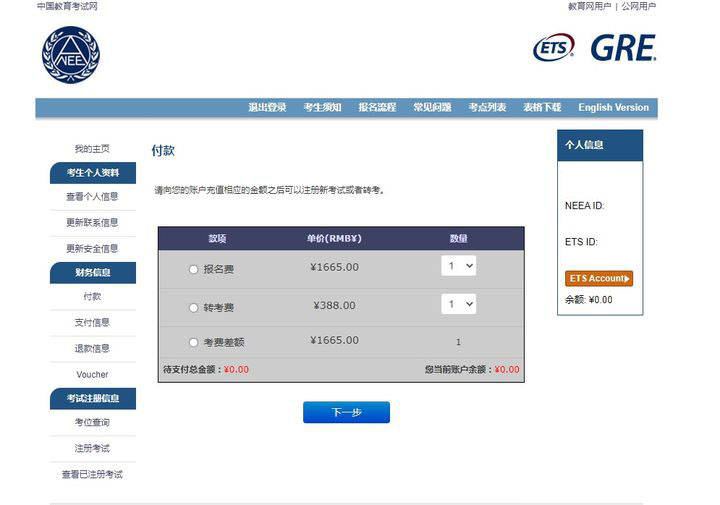This screenshot has height=505, width=720.
Task: Open the quantity dropdown for 报名费
Action: coord(458,266)
